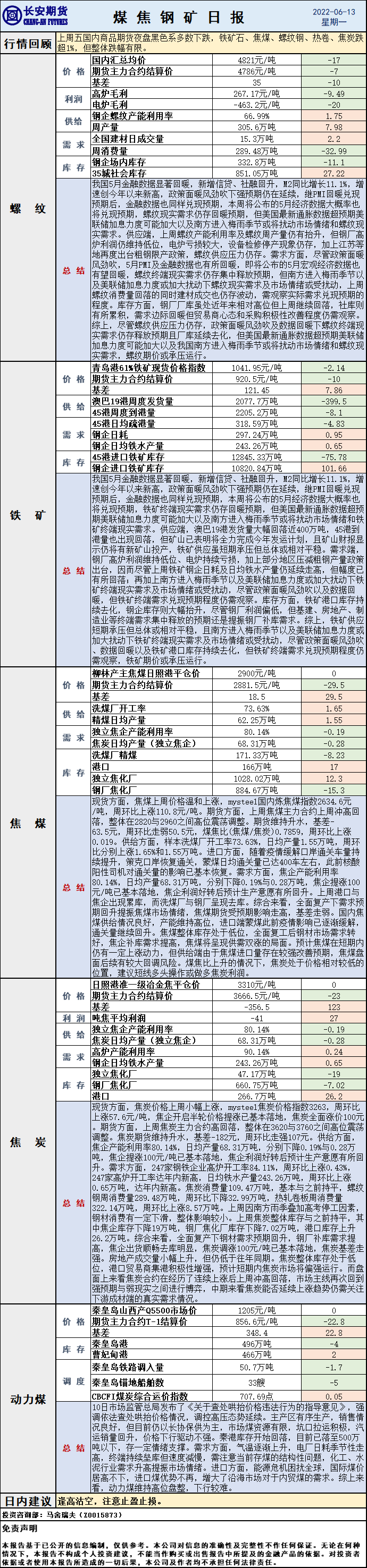This screenshot has height=1568, width=367.
Task: Select the 高炉产能利用率 label
Action: tap(124, 1051)
